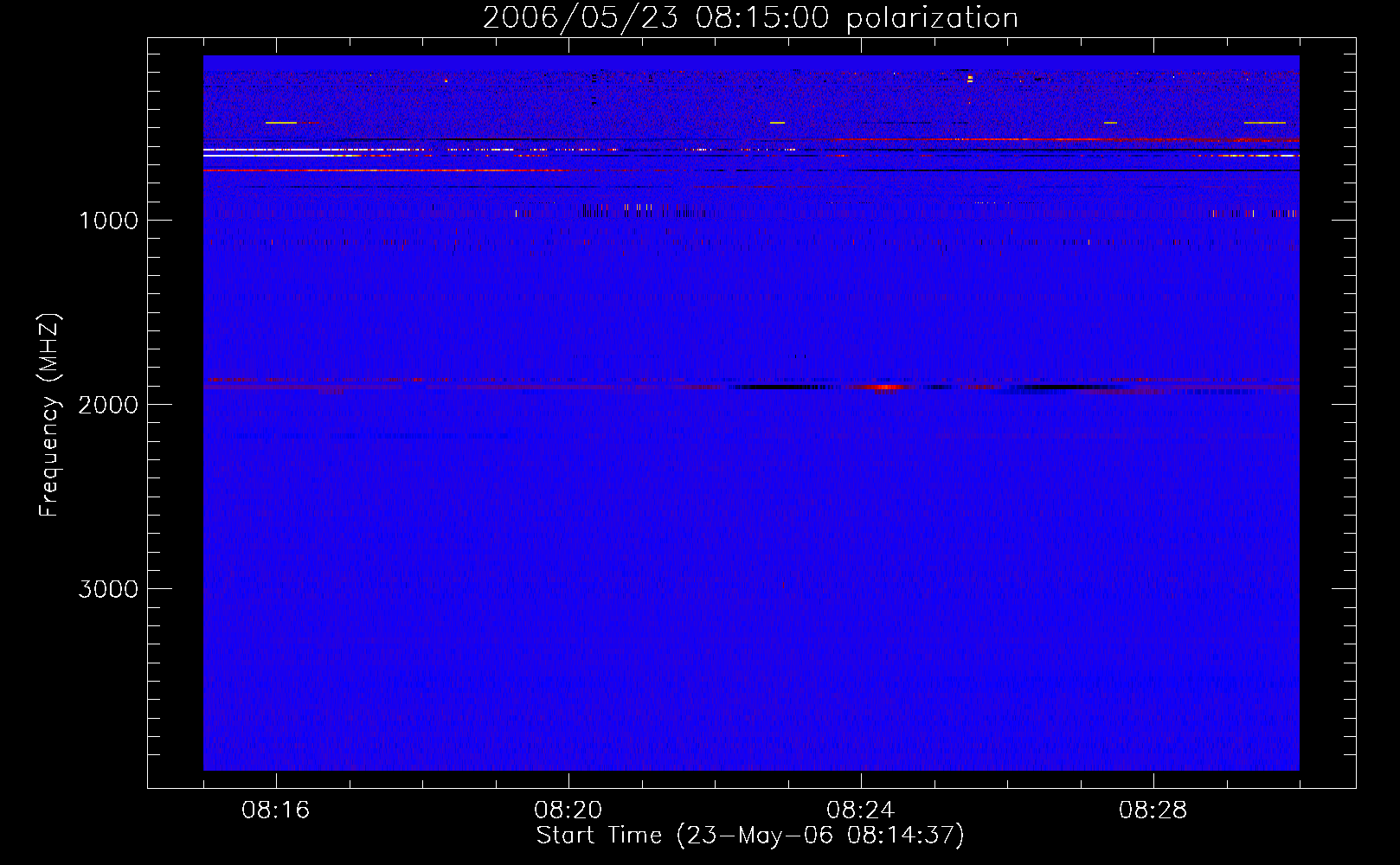Click the bright red burst near 2000 MHz
Image resolution: width=1400 pixels, height=865 pixels.
(x=883, y=387)
